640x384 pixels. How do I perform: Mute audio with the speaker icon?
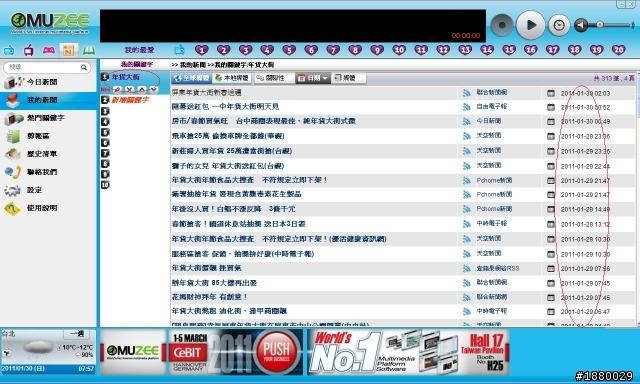[581, 25]
